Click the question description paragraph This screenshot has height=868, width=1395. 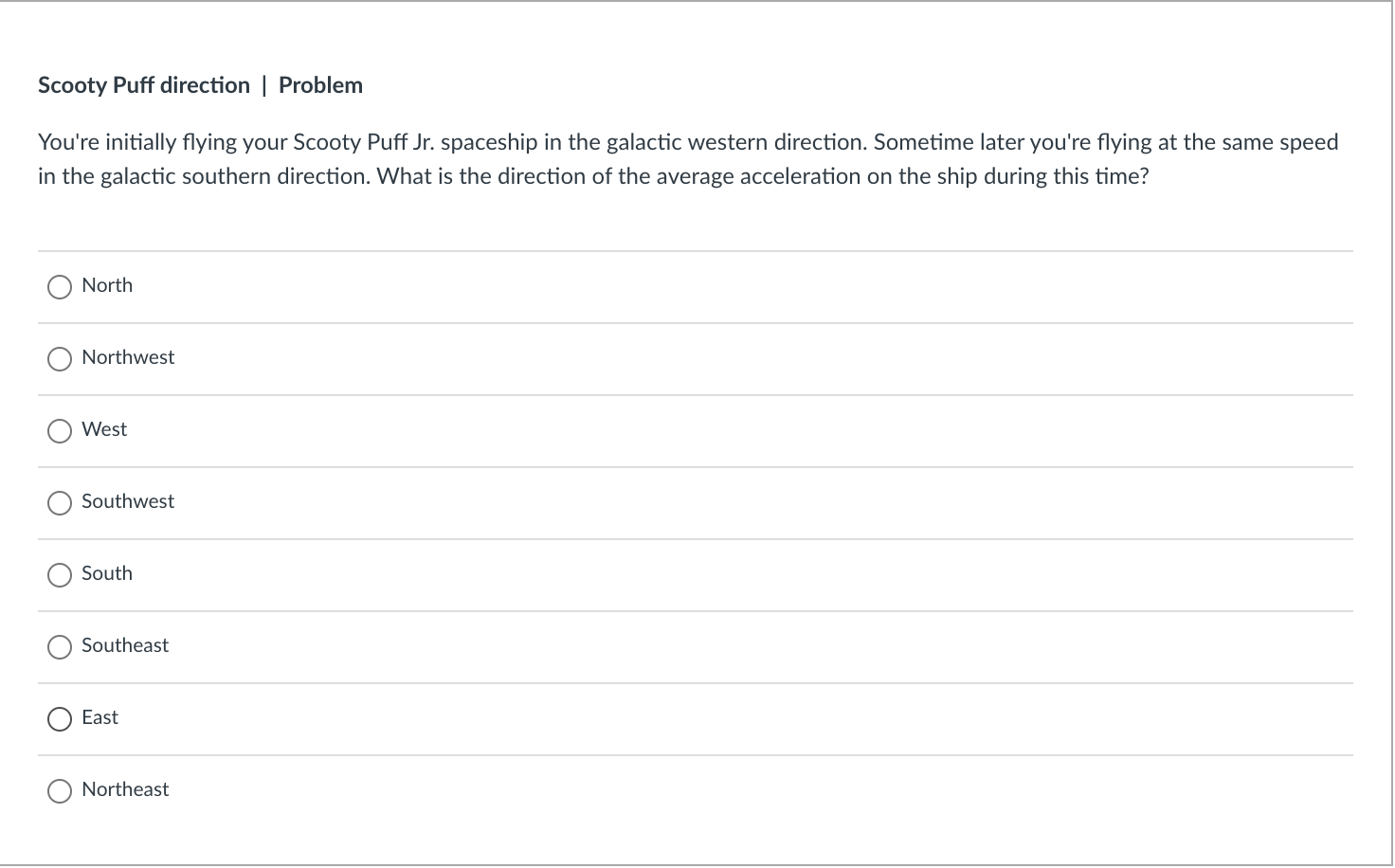click(687, 158)
